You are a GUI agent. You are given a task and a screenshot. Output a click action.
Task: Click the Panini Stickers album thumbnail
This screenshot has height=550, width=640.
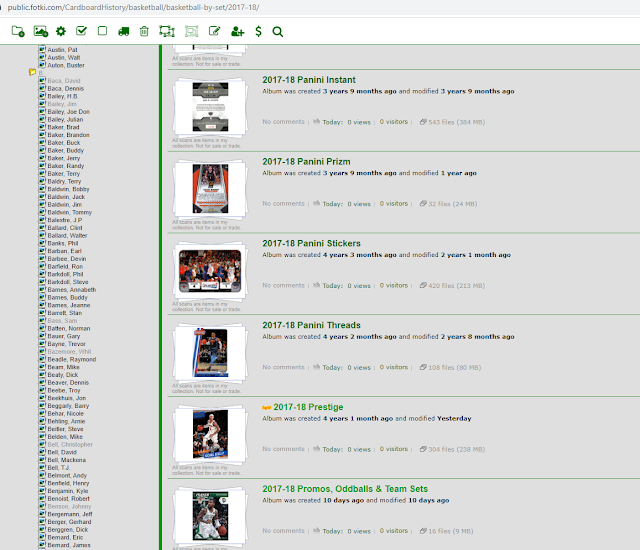coord(210,271)
